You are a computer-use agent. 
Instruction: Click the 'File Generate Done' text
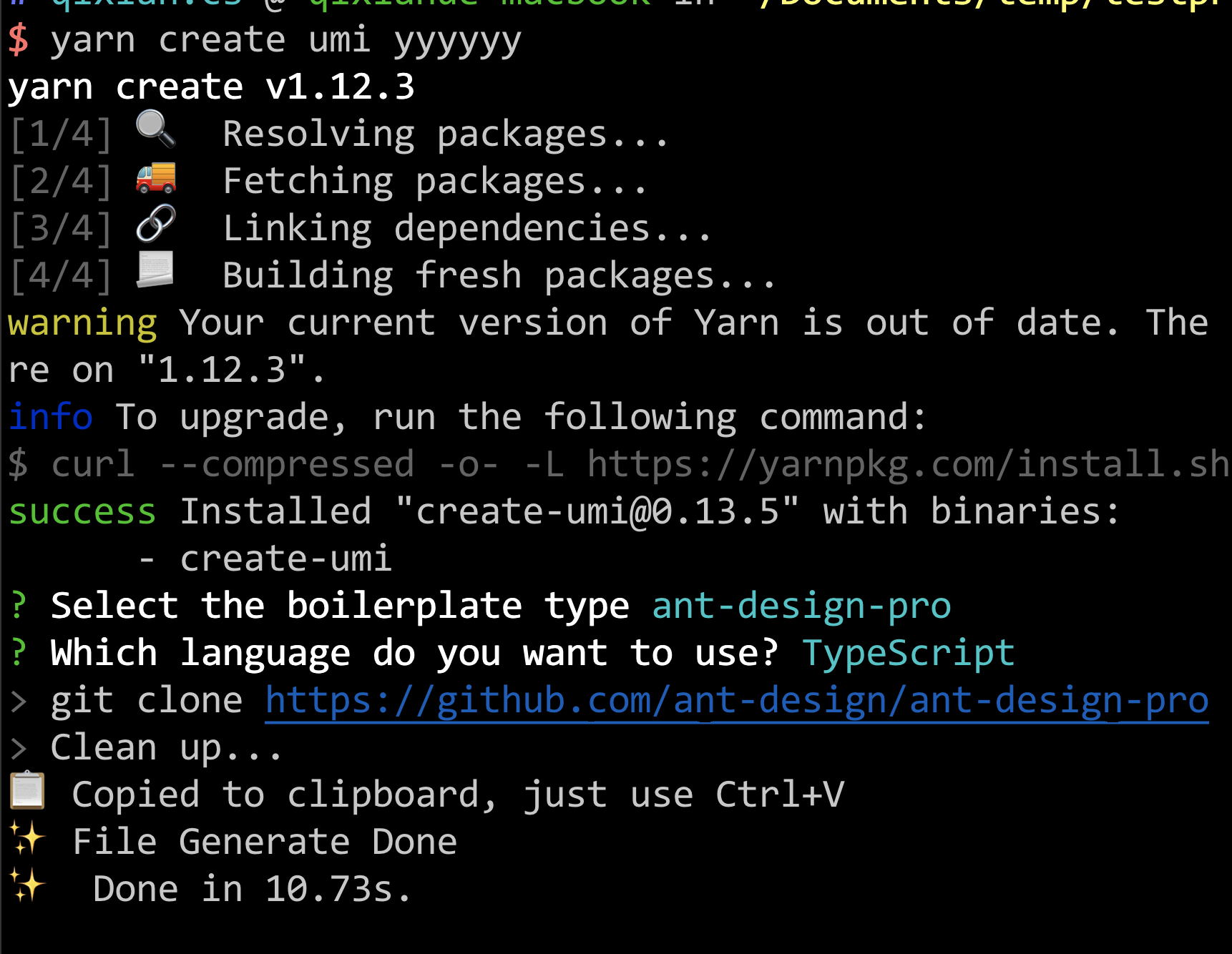pos(265,842)
